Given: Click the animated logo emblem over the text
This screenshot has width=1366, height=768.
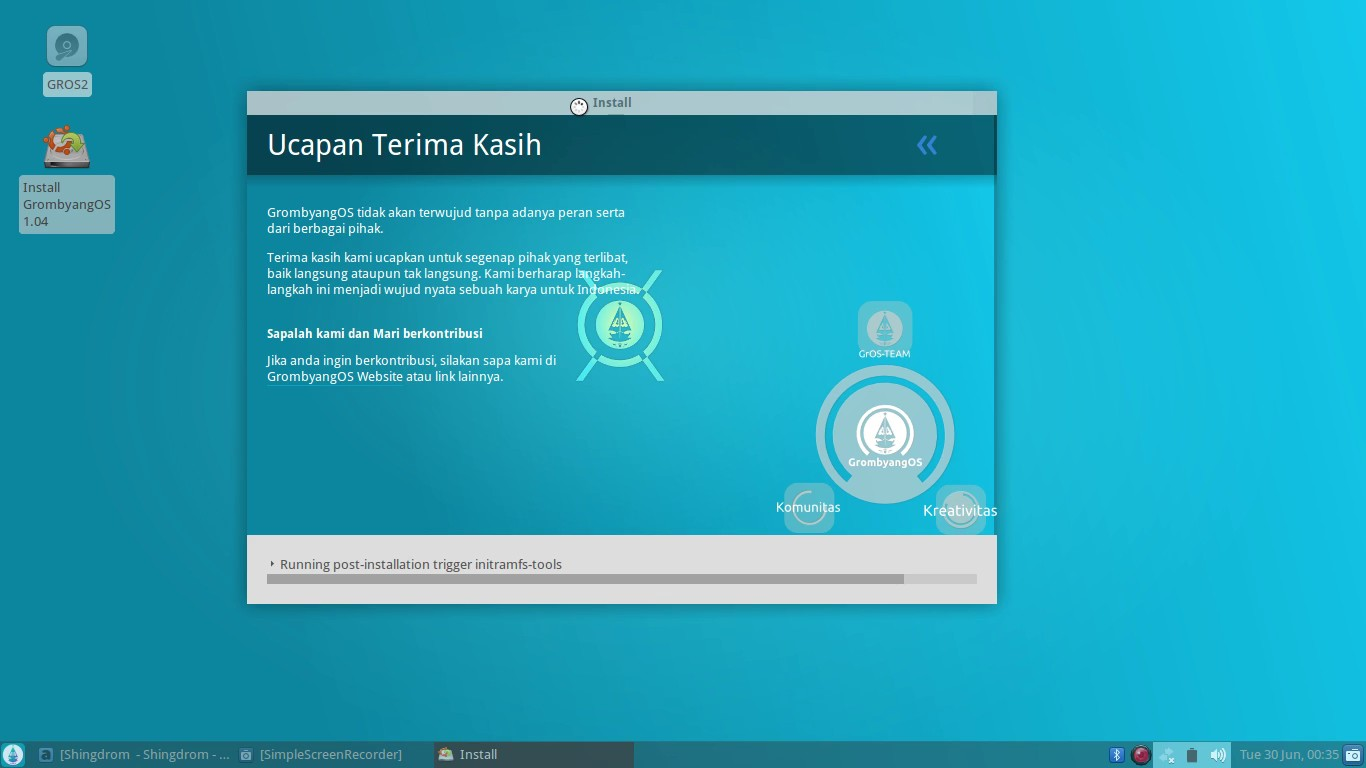Looking at the screenshot, I should click(x=620, y=325).
